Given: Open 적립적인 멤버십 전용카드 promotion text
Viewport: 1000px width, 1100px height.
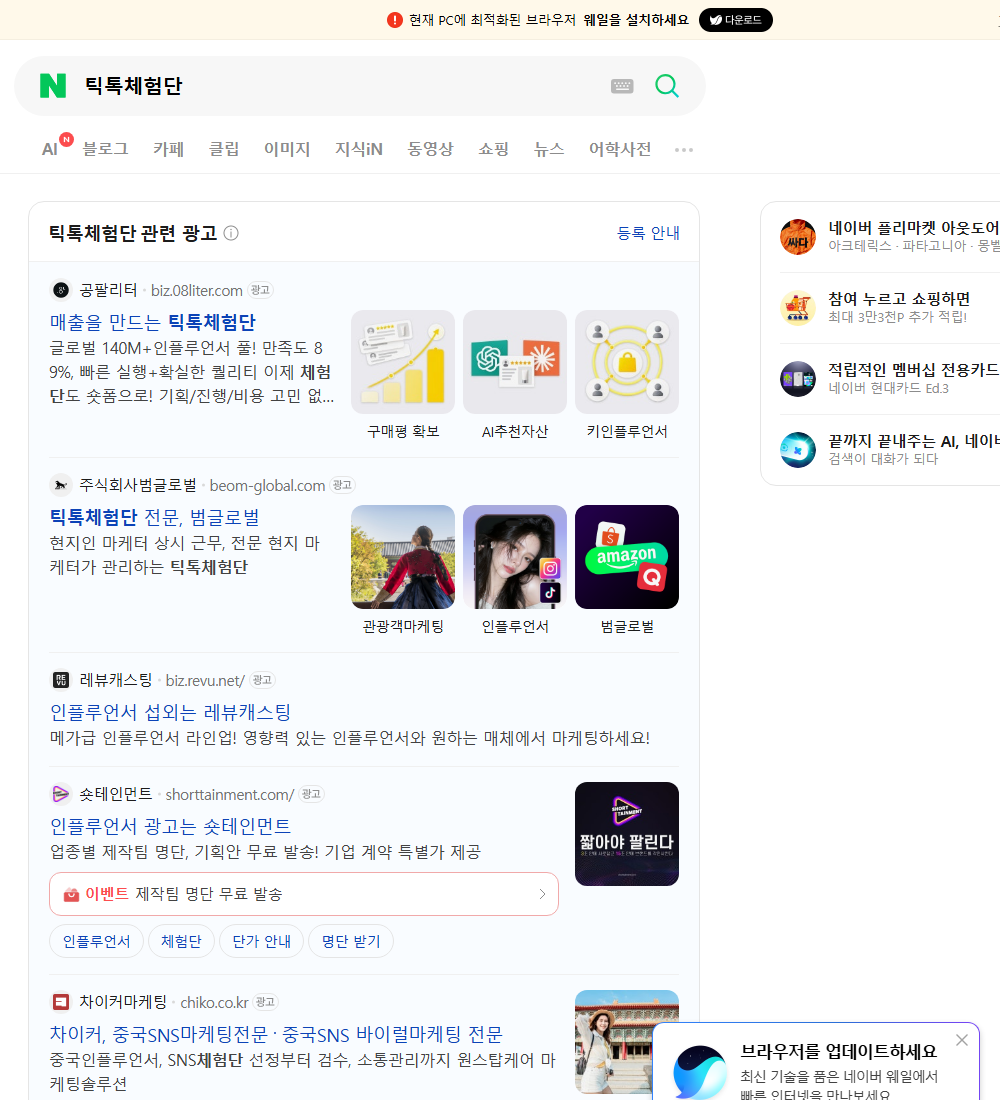Looking at the screenshot, I should tap(914, 370).
